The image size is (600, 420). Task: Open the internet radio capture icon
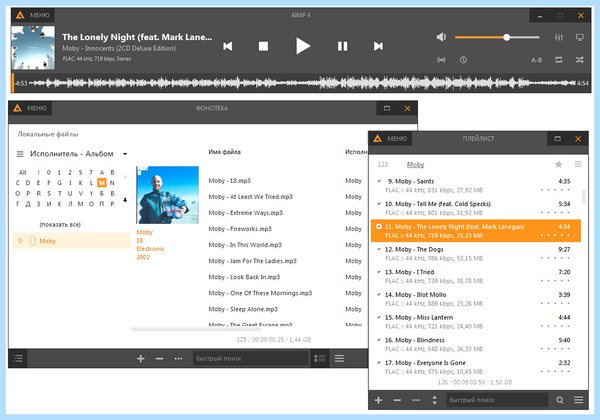pos(441,60)
